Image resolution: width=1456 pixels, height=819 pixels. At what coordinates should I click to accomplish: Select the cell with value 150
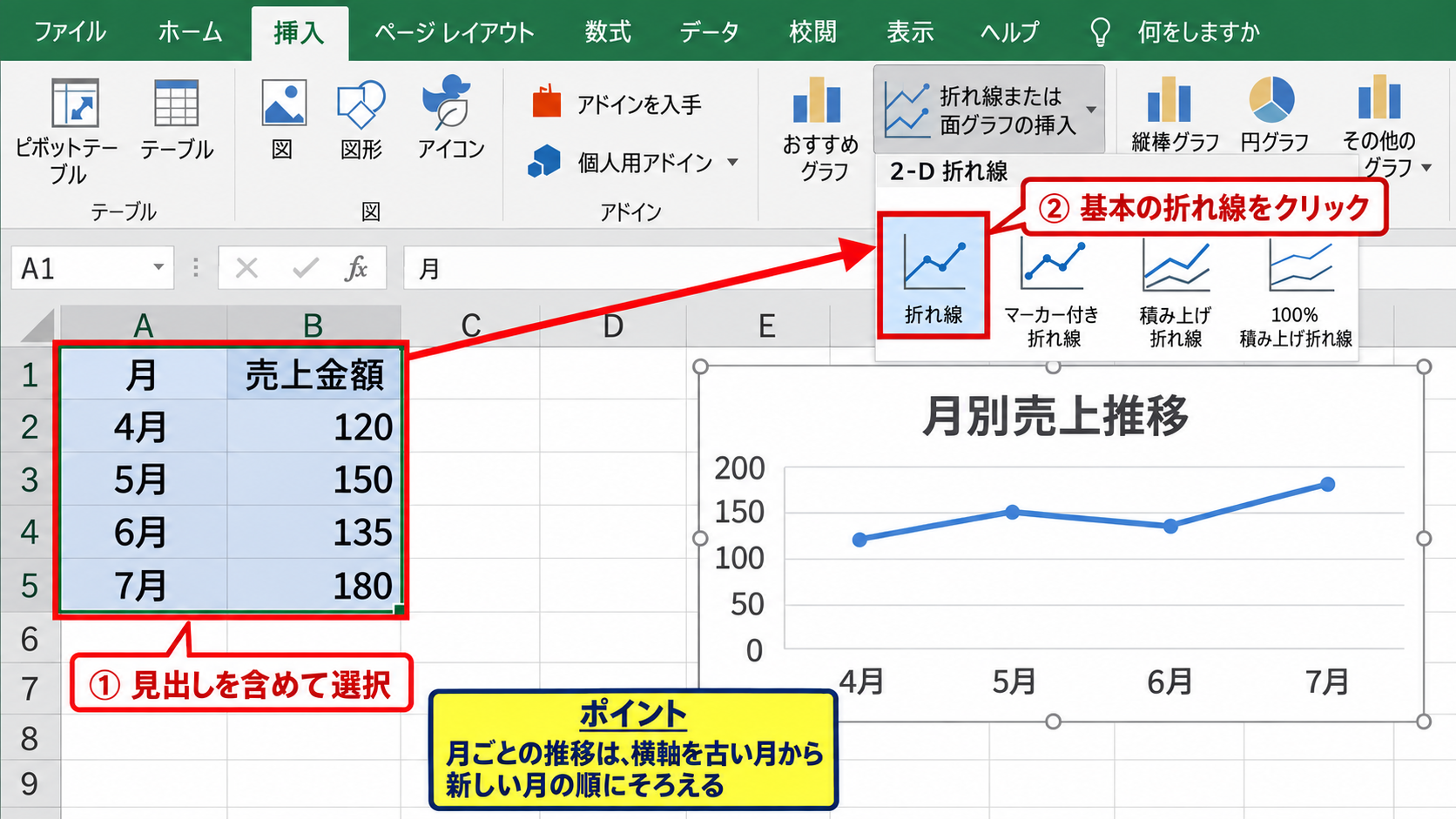point(314,480)
